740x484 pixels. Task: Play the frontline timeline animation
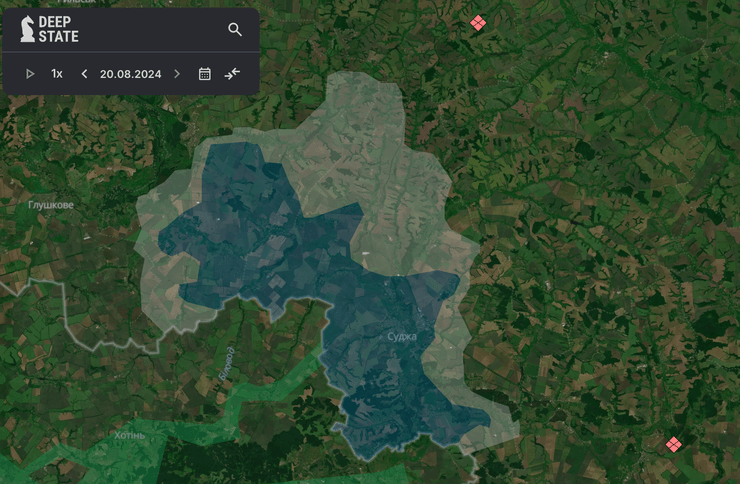click(x=30, y=74)
